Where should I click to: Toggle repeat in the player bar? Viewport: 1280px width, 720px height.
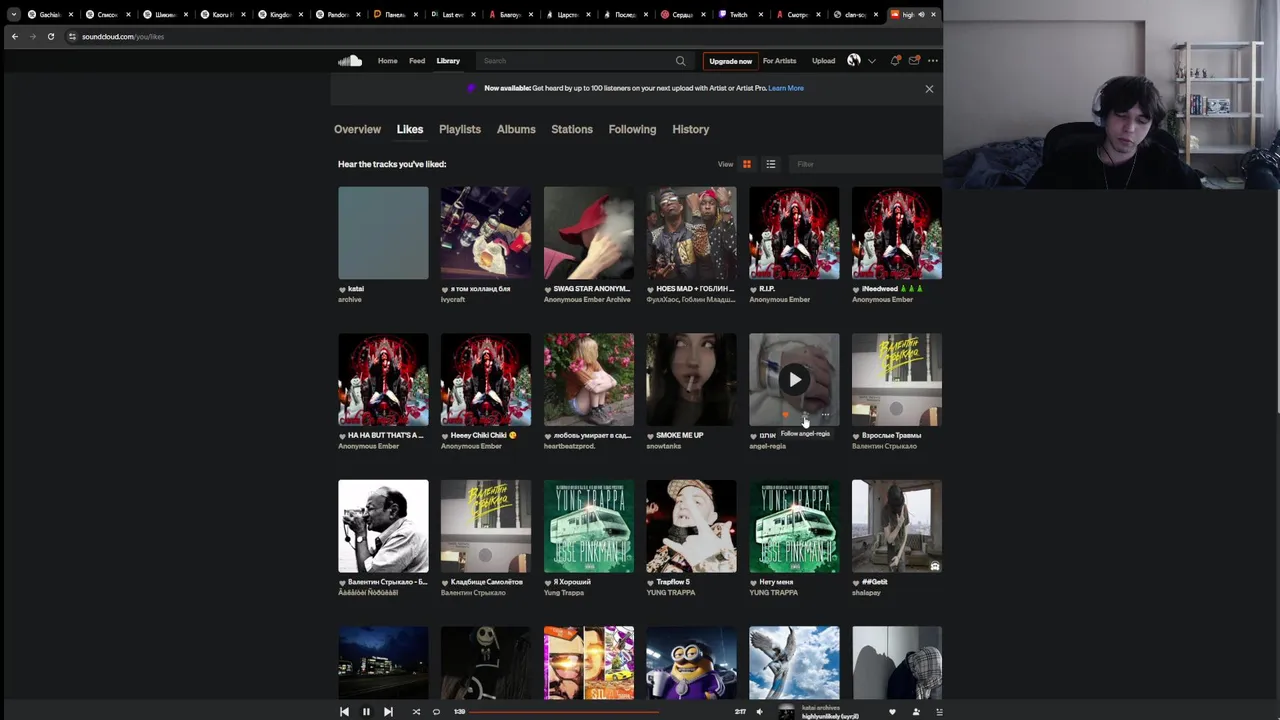point(436,712)
